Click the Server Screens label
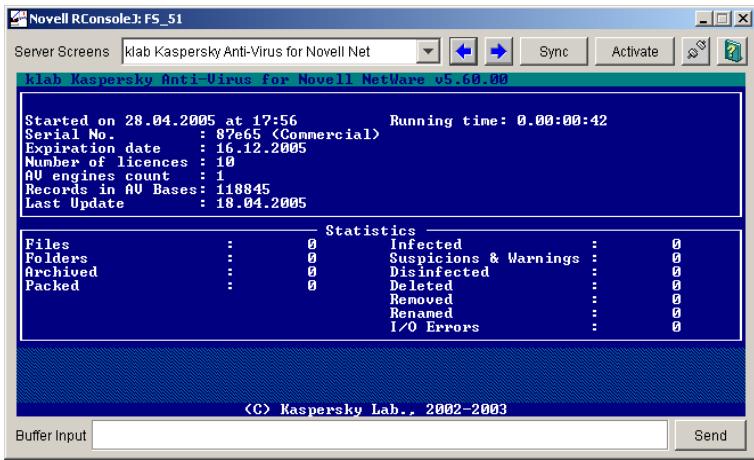The height and width of the screenshot is (460, 754). click(62, 51)
